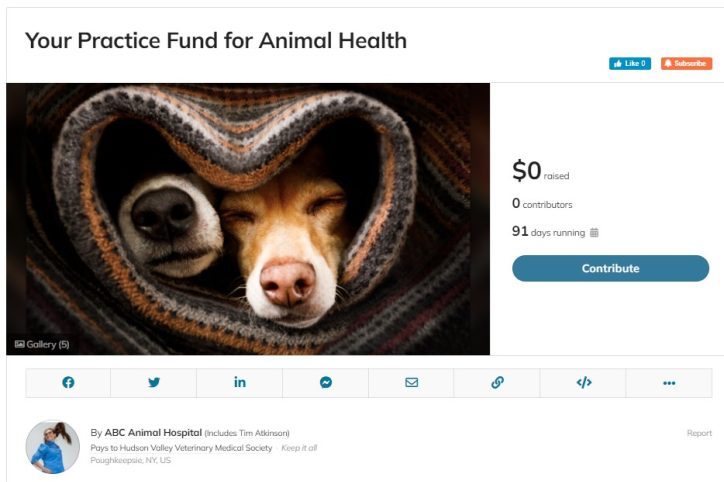Click the ABC Animal Hospital link
Screen dimensions: 724x482
click(153, 433)
